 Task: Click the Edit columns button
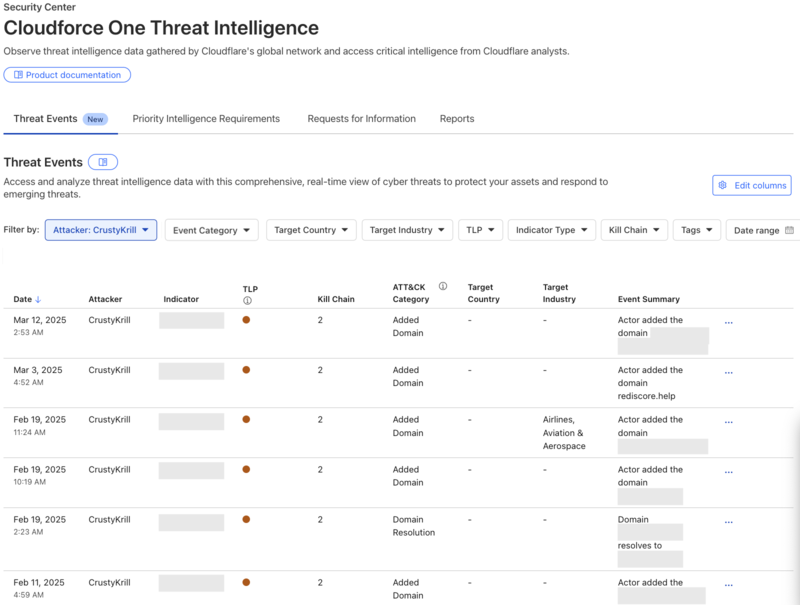click(752, 185)
